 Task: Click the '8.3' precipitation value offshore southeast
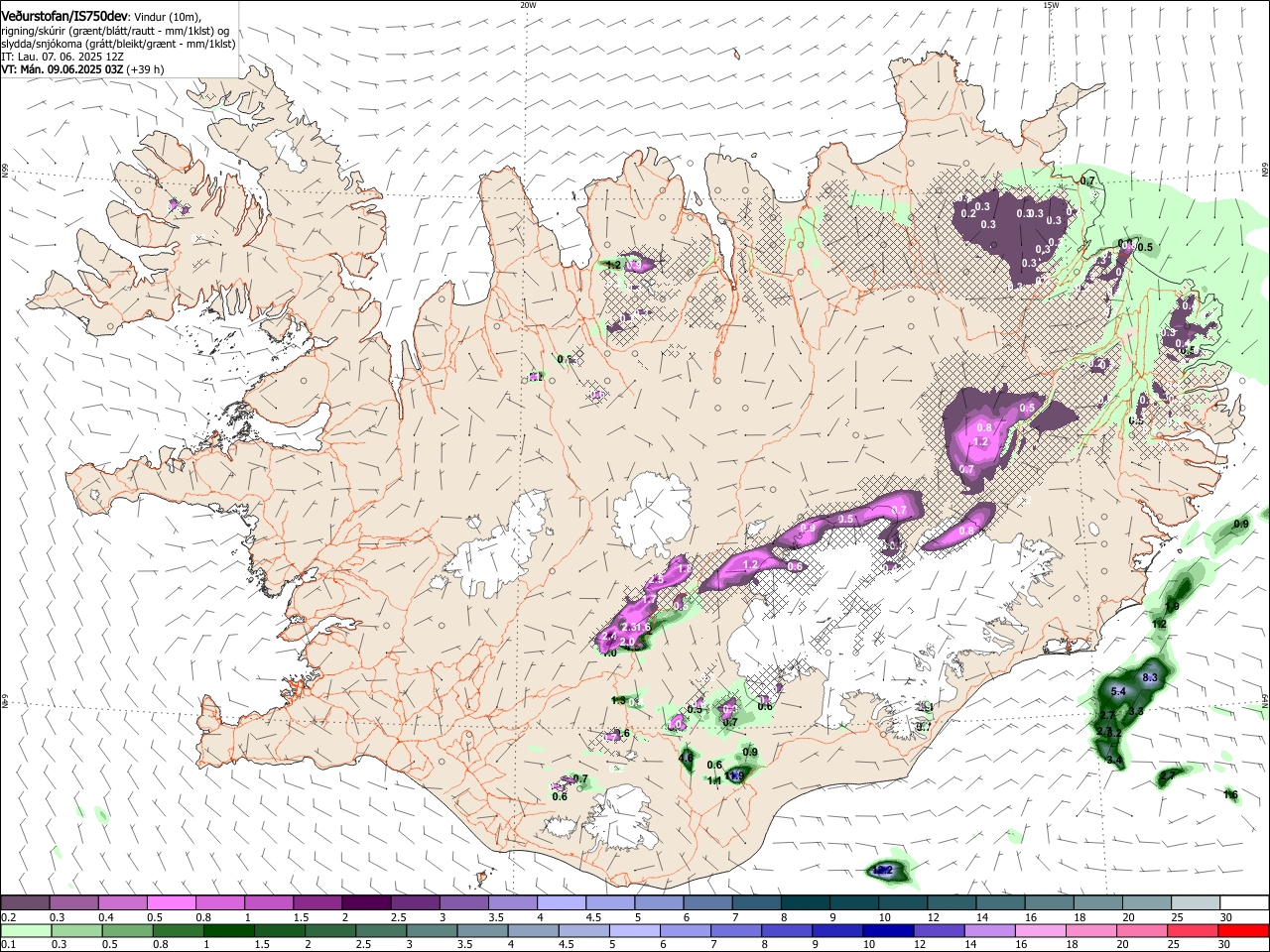tap(1151, 678)
